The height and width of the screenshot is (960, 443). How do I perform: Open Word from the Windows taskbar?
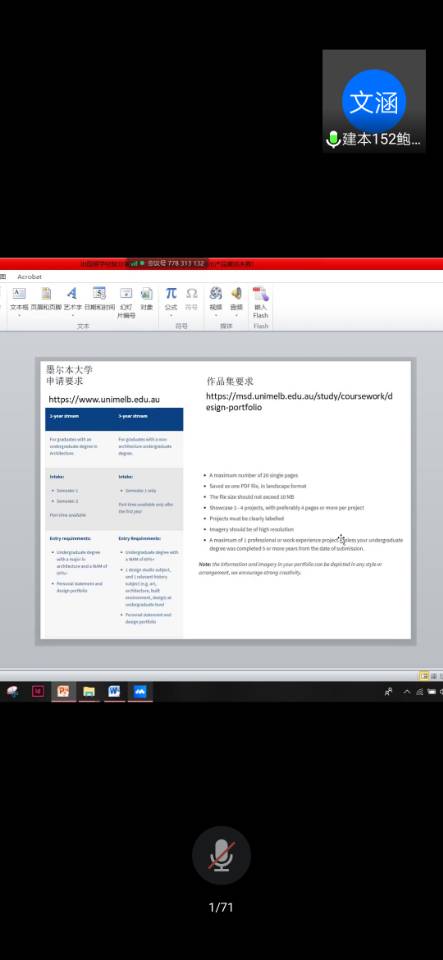114,692
